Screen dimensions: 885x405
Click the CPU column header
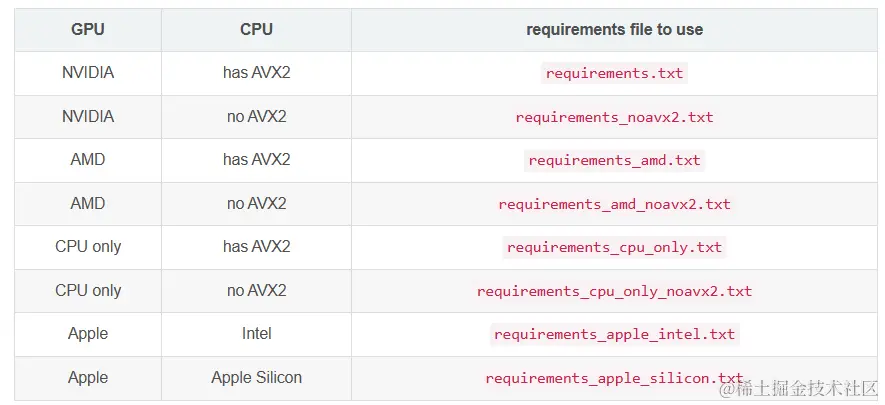point(256,29)
